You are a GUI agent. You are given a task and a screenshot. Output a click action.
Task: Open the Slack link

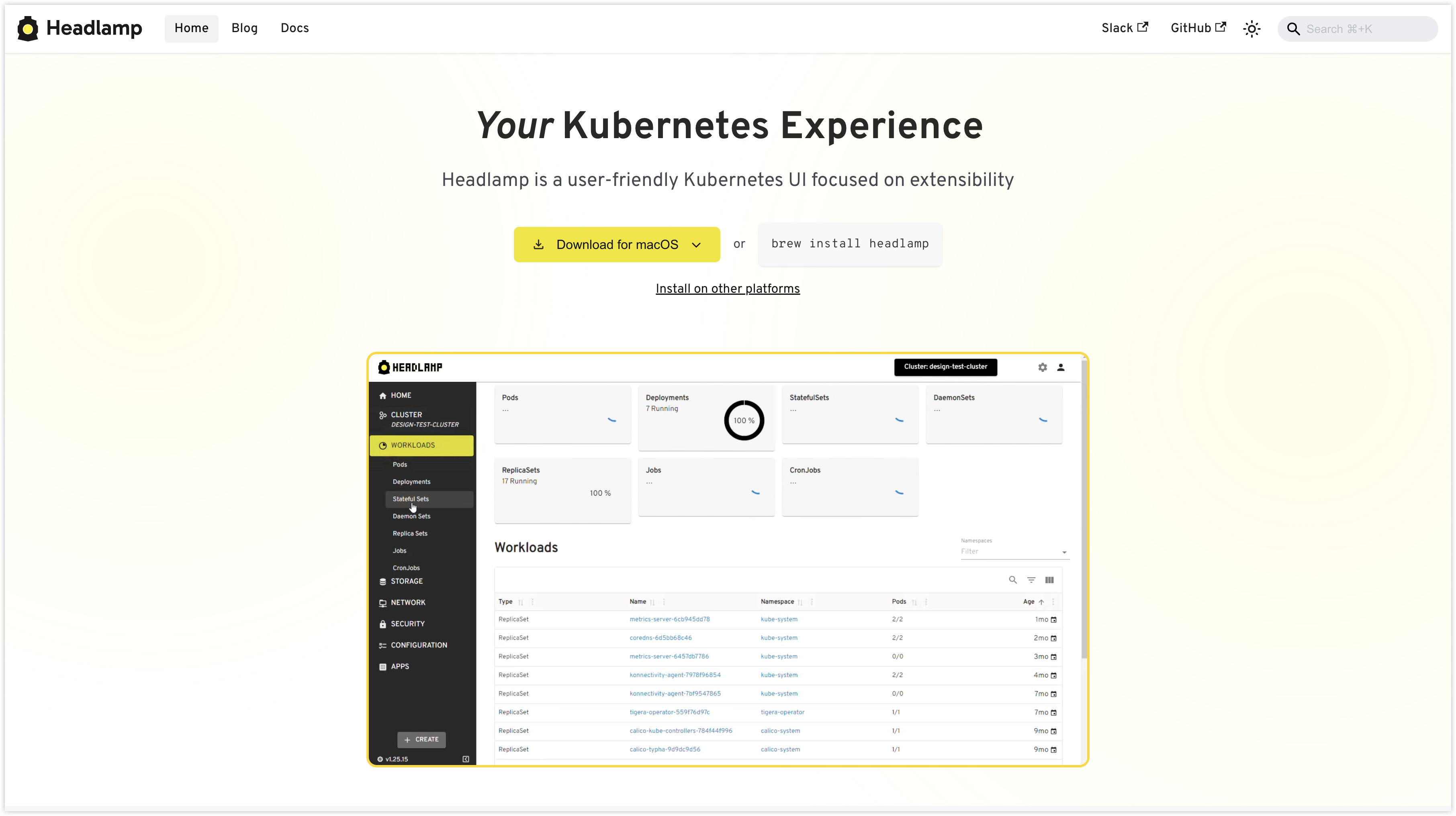click(x=1124, y=28)
